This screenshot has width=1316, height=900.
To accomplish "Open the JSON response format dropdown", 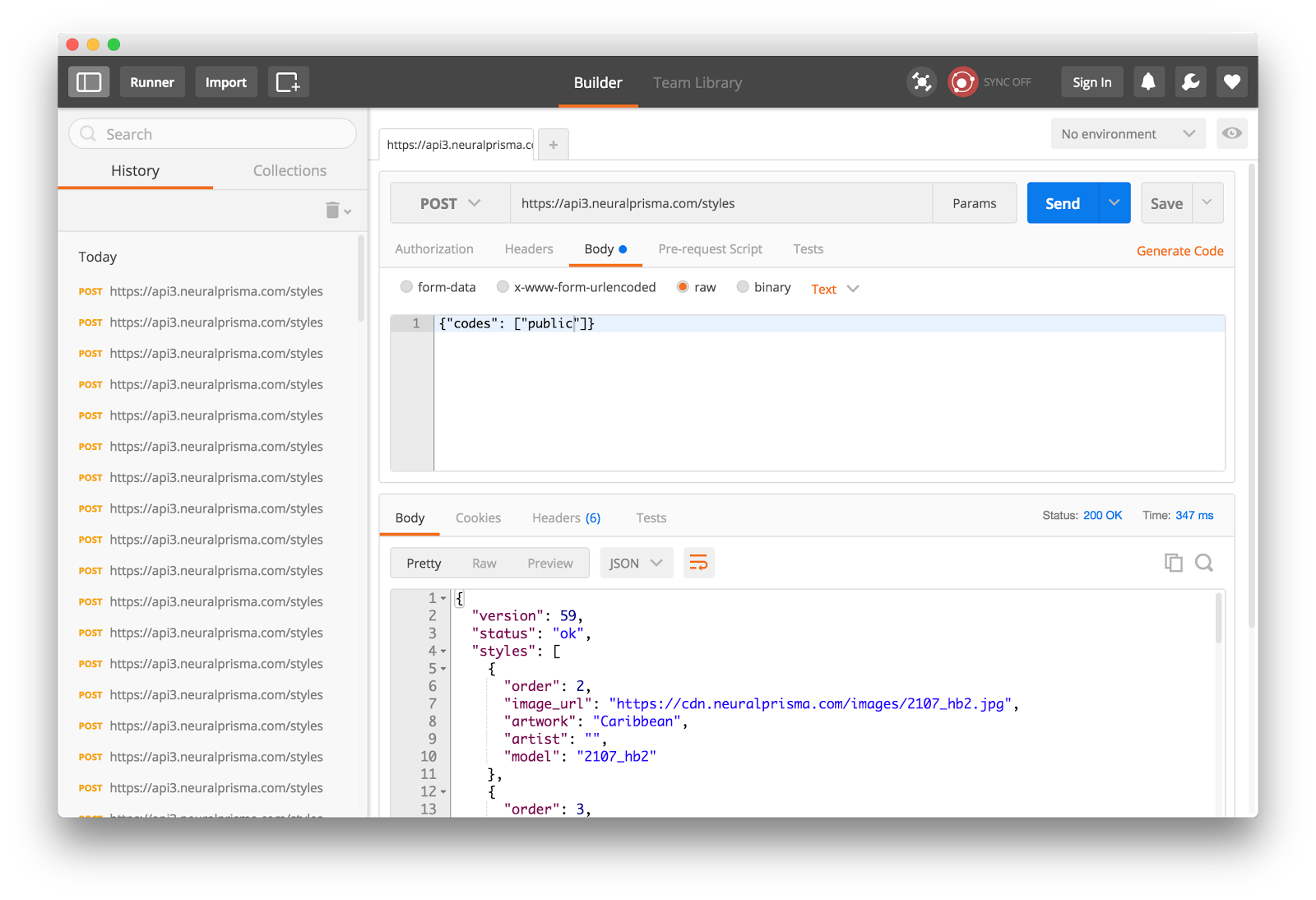I will click(x=636, y=563).
